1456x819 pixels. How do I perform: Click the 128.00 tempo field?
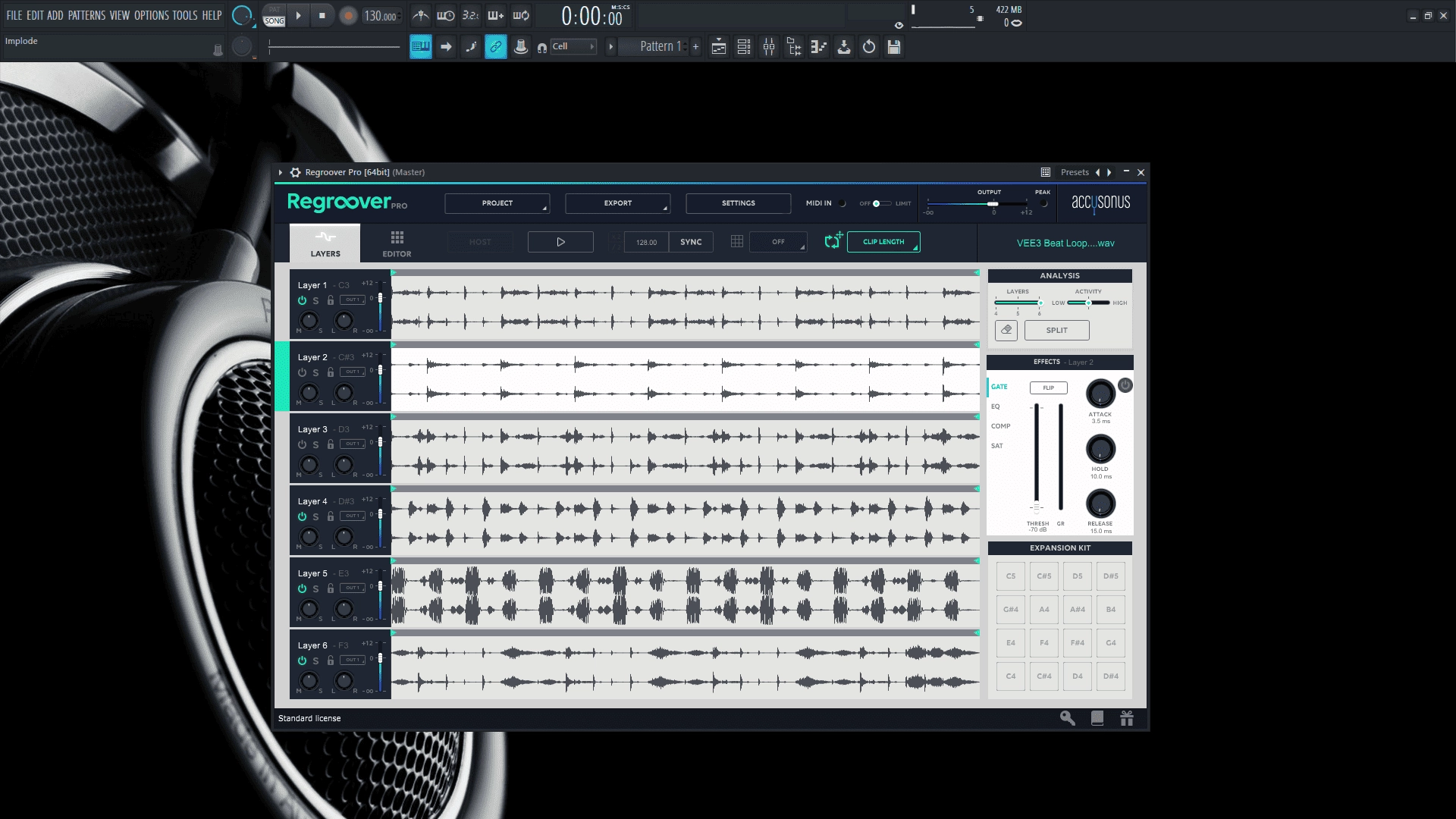646,242
